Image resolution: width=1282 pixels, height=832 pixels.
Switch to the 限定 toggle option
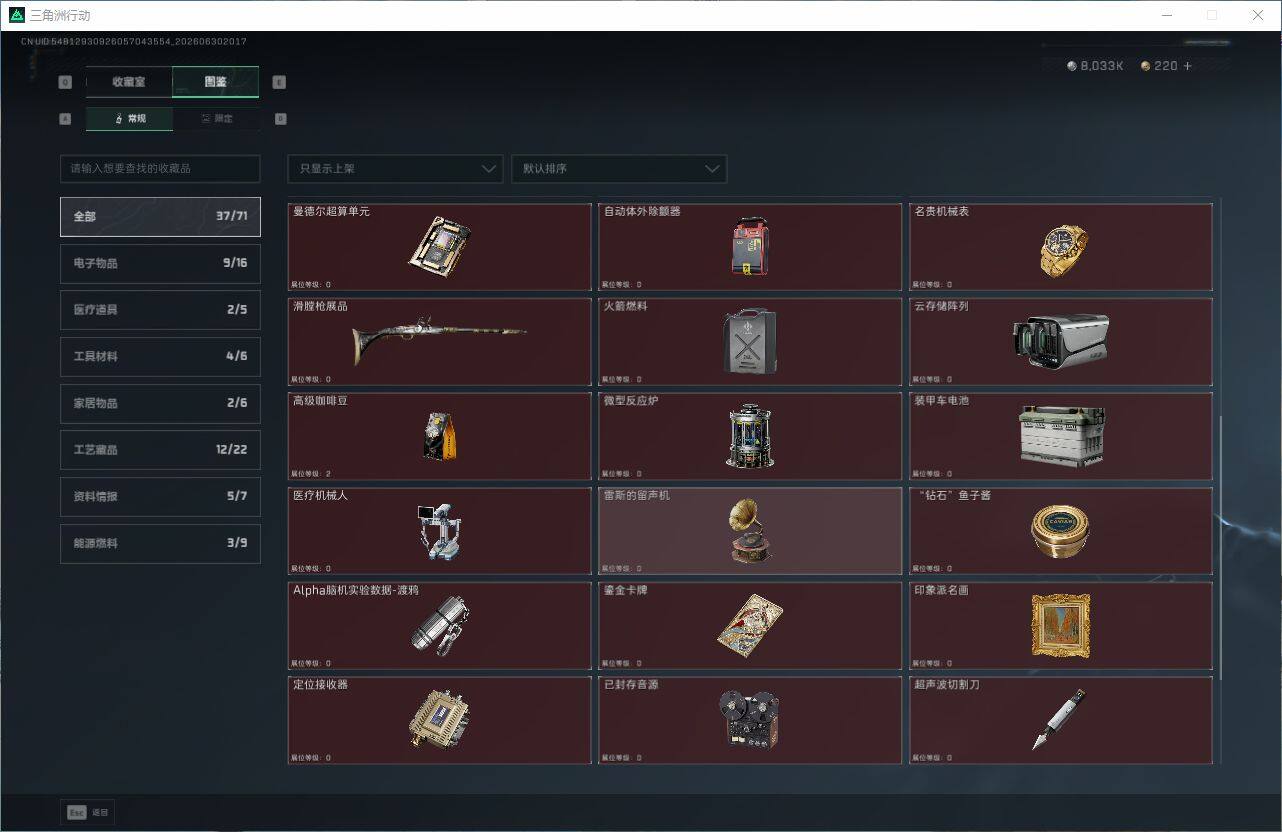coord(216,119)
